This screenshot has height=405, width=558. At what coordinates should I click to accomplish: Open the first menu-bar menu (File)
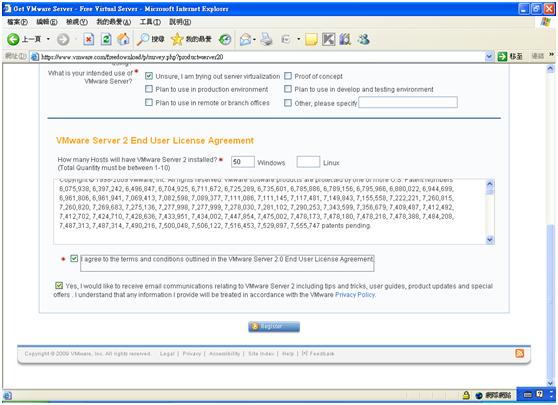pyautogui.click(x=17, y=22)
